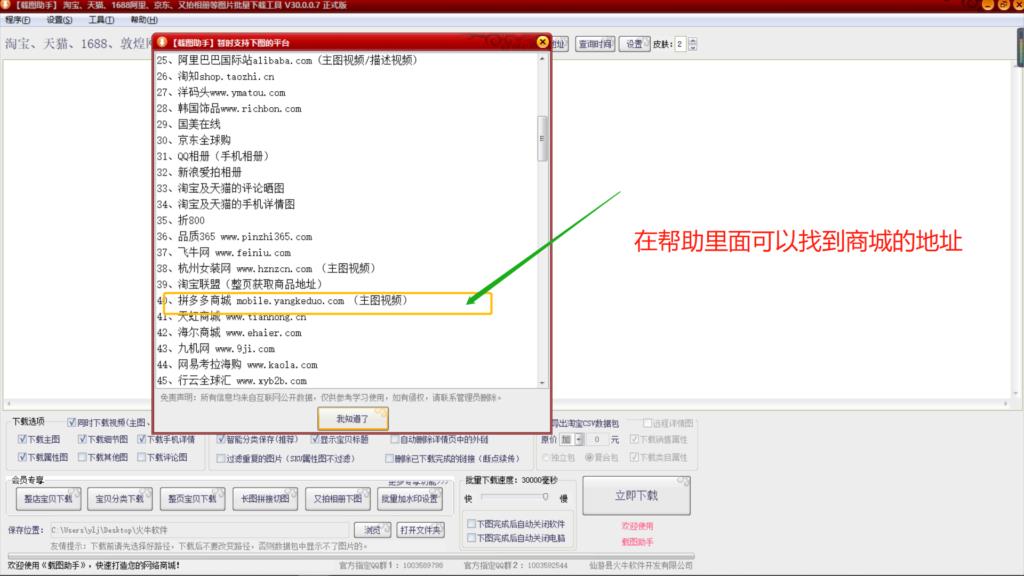Viewport: 1024px width, 576px height.
Task: Enable 过滤重复的图片 checkbox
Action: pos(221,458)
